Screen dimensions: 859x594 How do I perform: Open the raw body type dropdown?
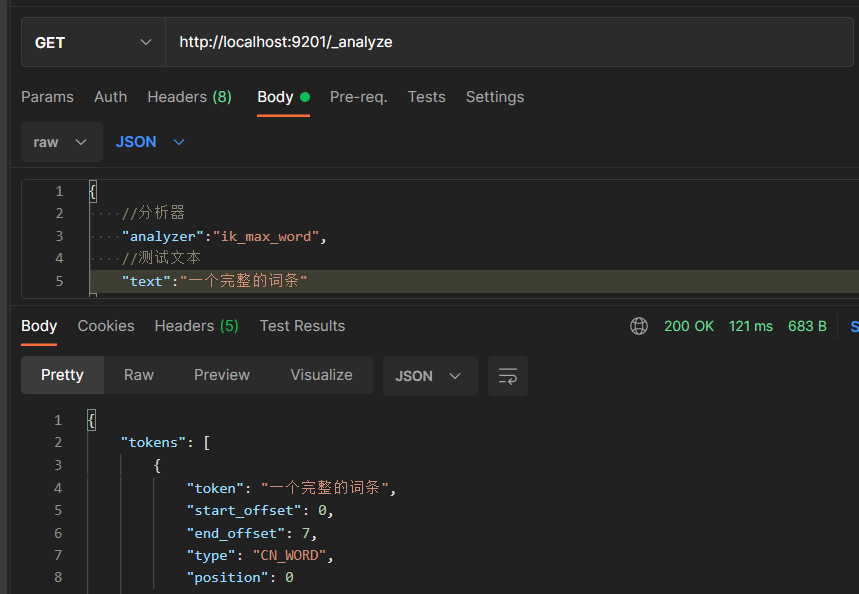tap(61, 142)
